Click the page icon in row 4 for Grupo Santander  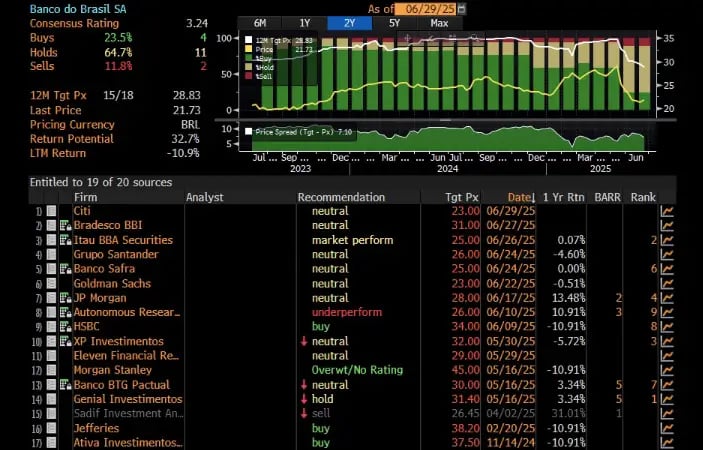(52, 255)
